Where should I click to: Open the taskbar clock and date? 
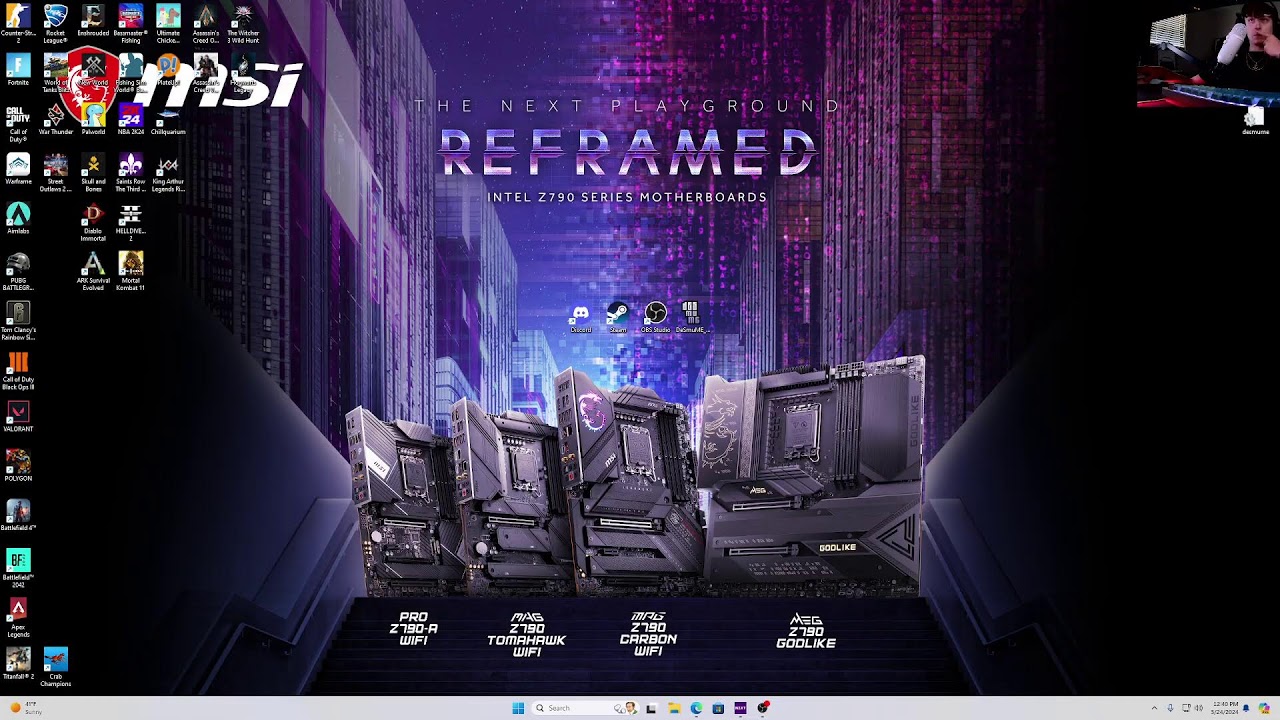[x=1225, y=708]
